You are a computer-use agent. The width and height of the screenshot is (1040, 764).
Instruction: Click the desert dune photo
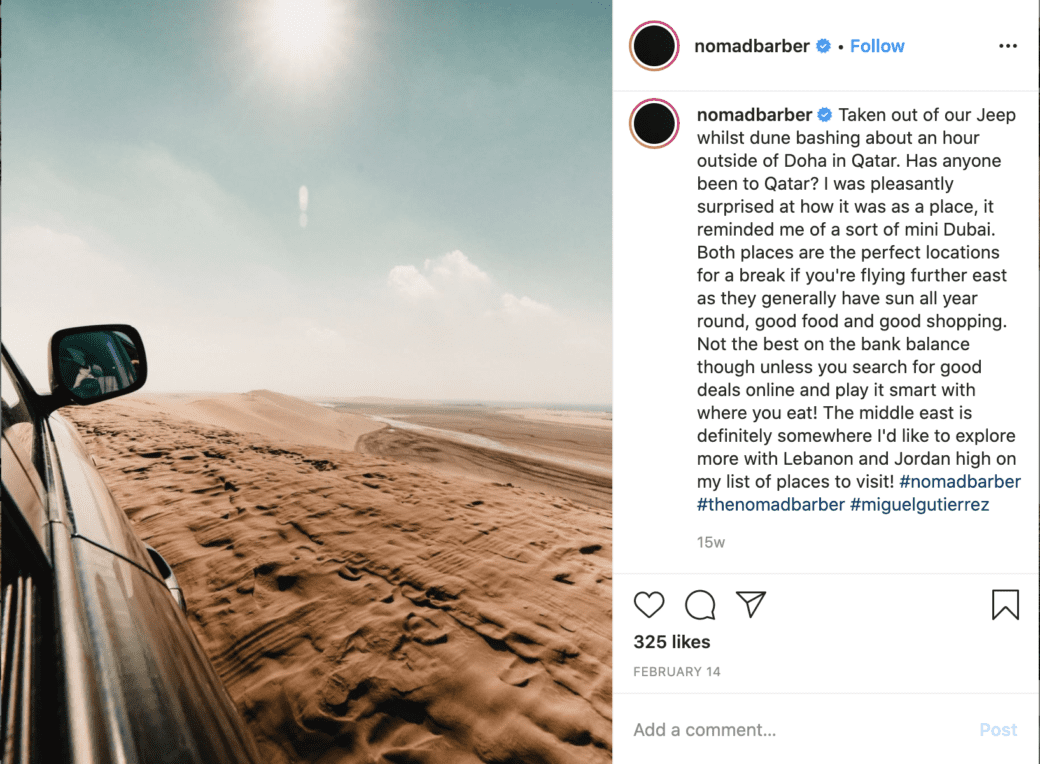click(x=306, y=382)
